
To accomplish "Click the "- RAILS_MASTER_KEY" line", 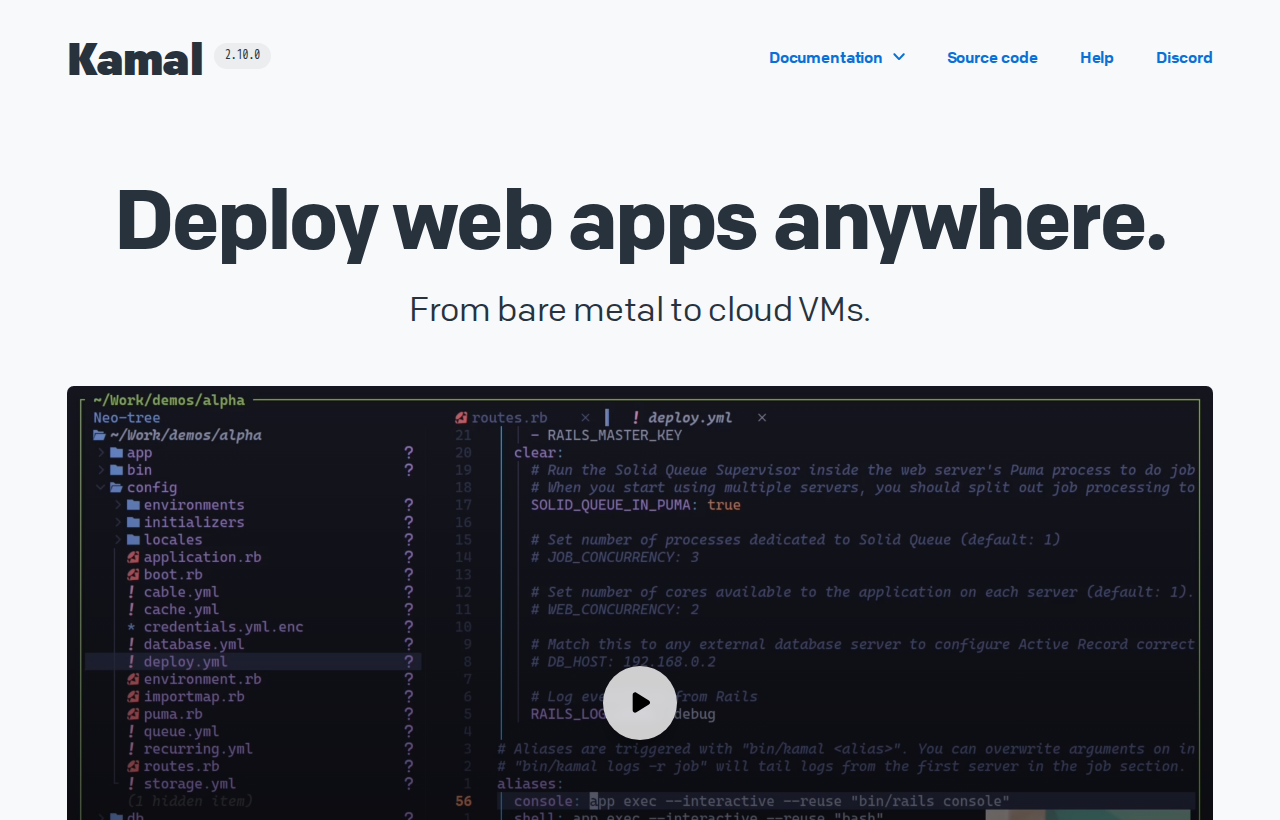I will 606,435.
